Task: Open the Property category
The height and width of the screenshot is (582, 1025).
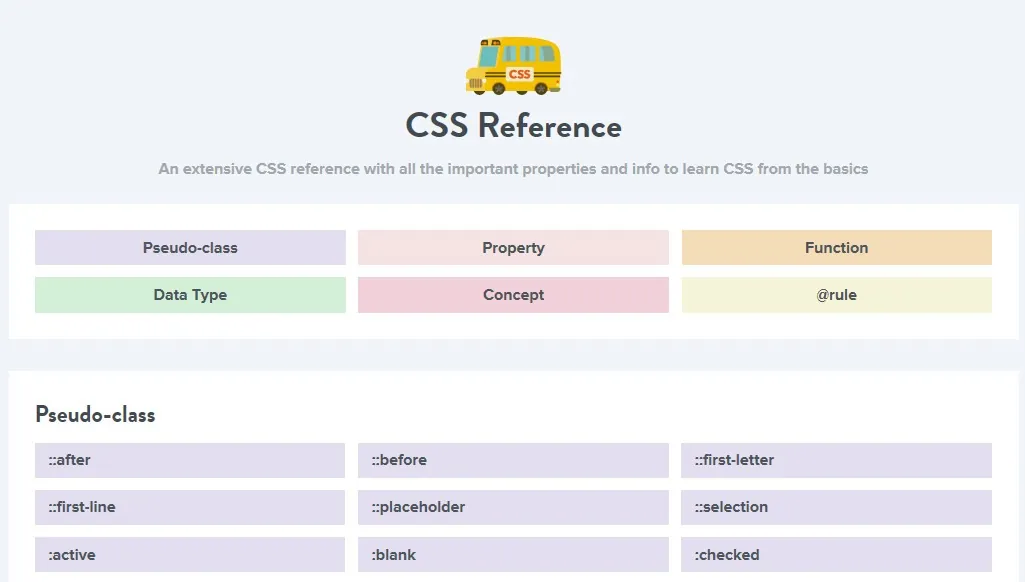Action: click(x=513, y=247)
